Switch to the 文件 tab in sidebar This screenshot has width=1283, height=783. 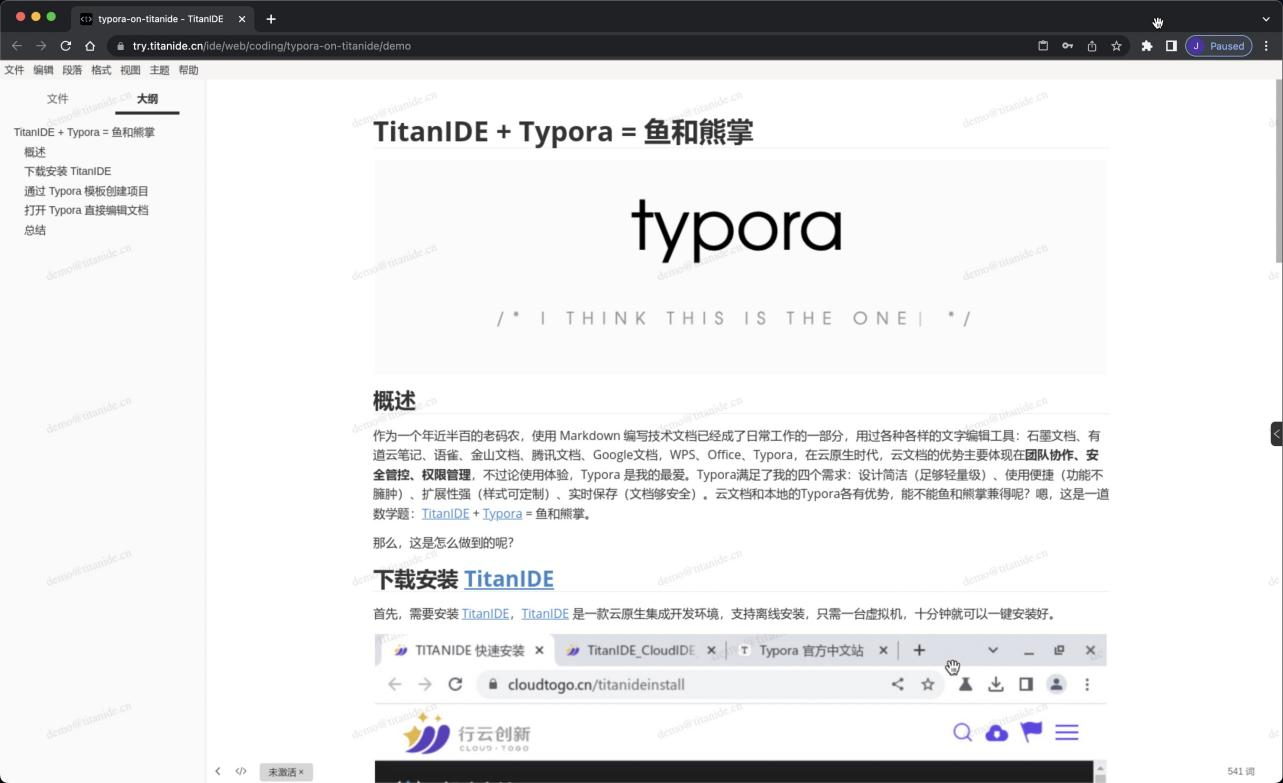[58, 99]
